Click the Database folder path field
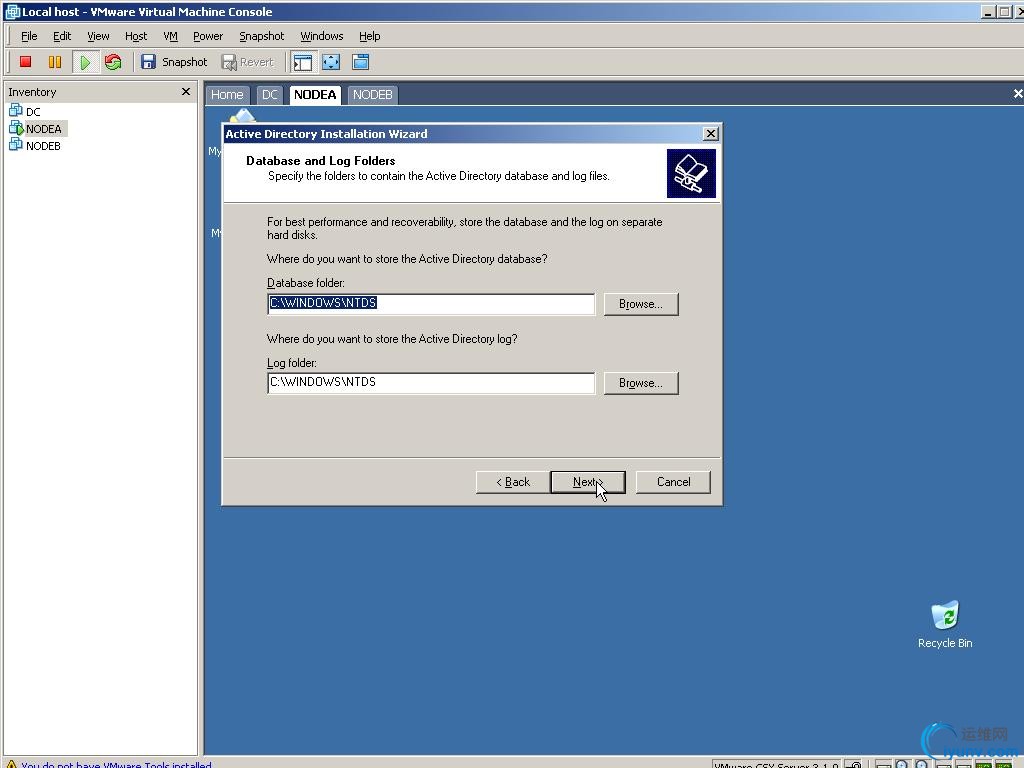 point(431,304)
